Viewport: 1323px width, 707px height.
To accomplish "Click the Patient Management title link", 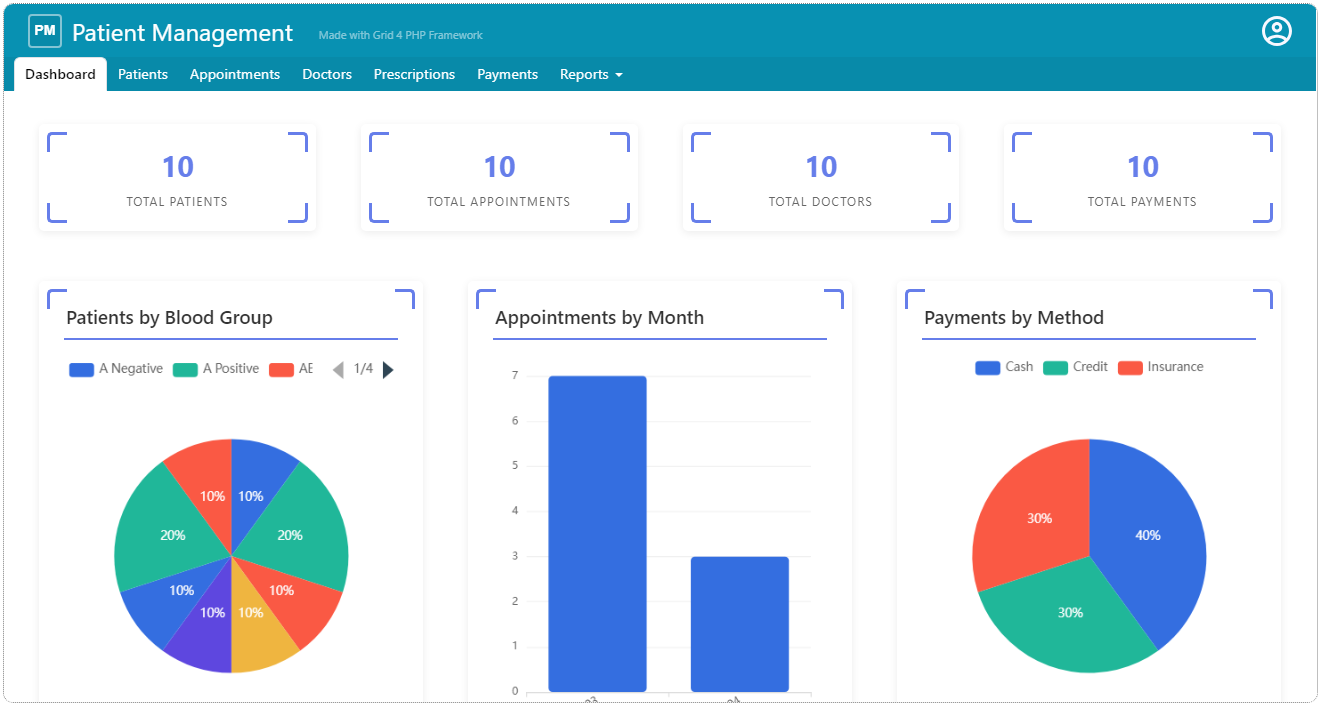I will point(182,33).
